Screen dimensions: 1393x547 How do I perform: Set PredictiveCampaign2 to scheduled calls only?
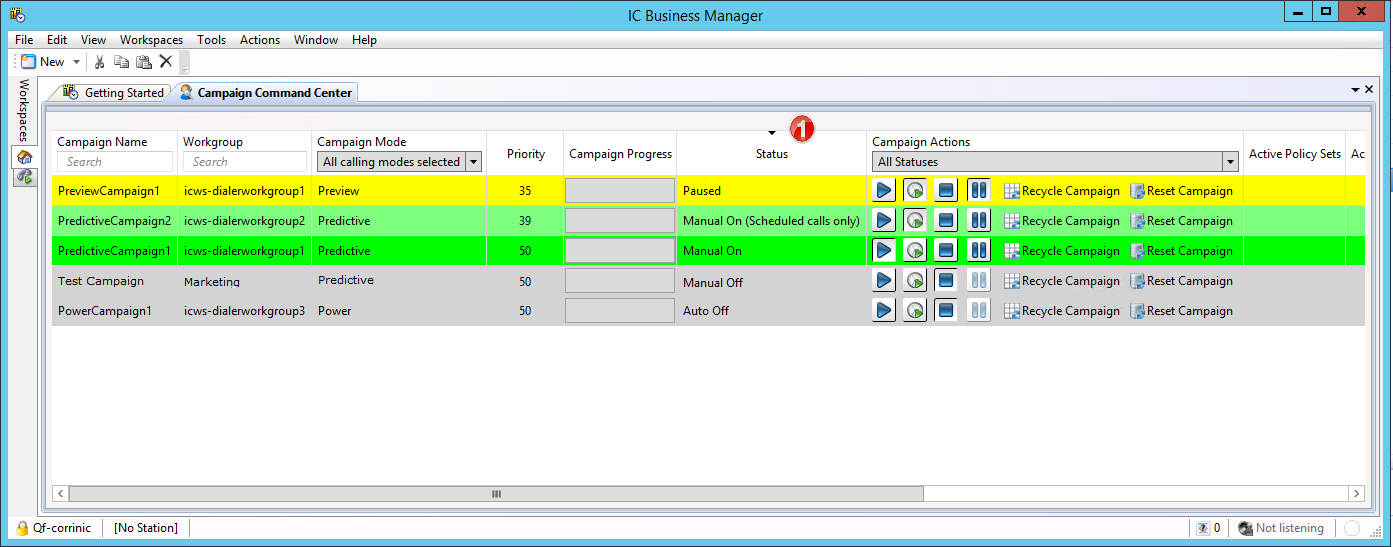(915, 221)
